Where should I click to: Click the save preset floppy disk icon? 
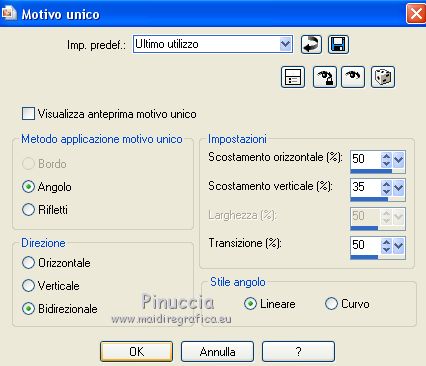338,44
